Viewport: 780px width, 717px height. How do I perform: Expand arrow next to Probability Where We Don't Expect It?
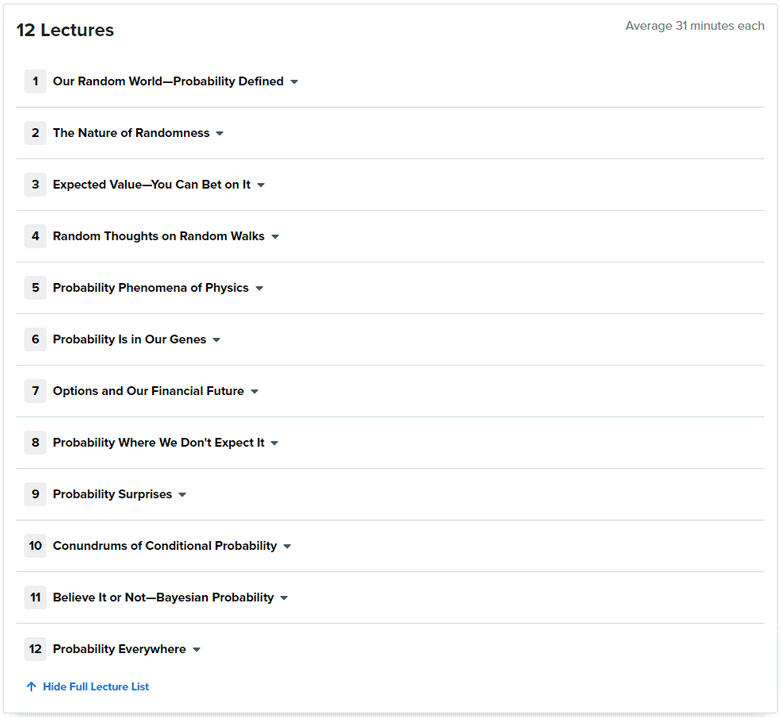(x=275, y=443)
